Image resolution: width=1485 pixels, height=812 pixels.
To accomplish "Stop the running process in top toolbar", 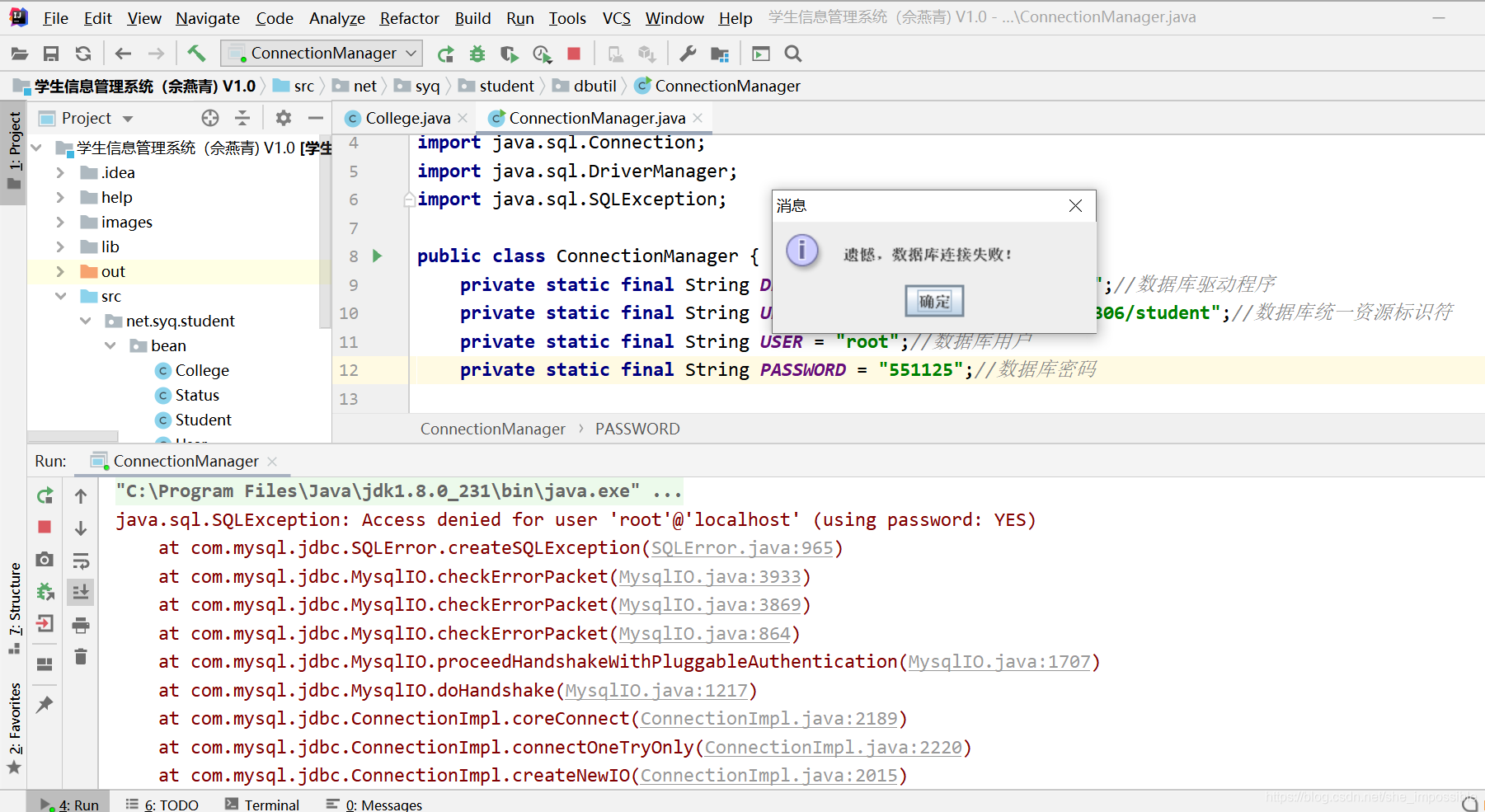I will coord(574,54).
